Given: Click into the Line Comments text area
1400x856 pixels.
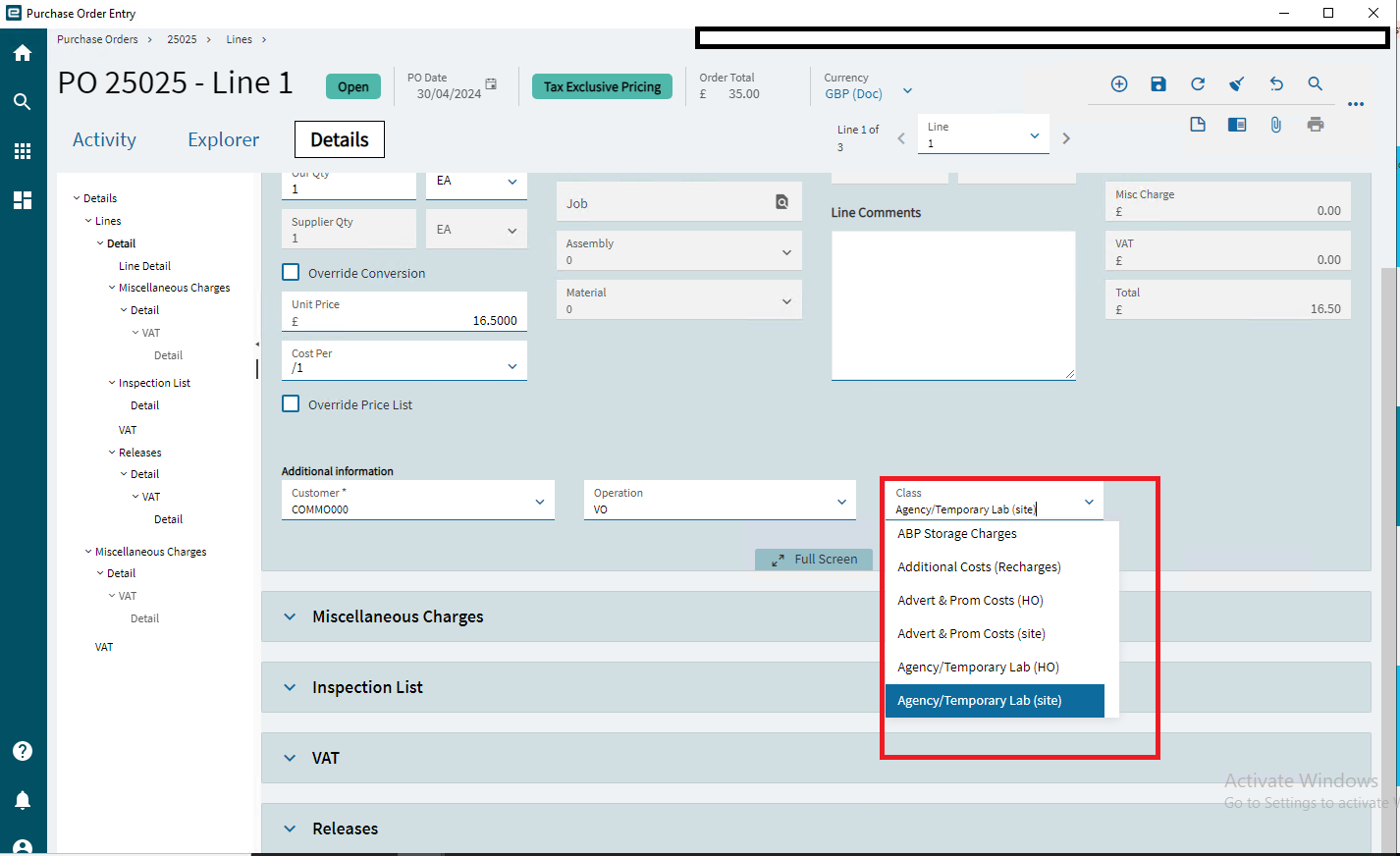Looking at the screenshot, I should (x=953, y=305).
